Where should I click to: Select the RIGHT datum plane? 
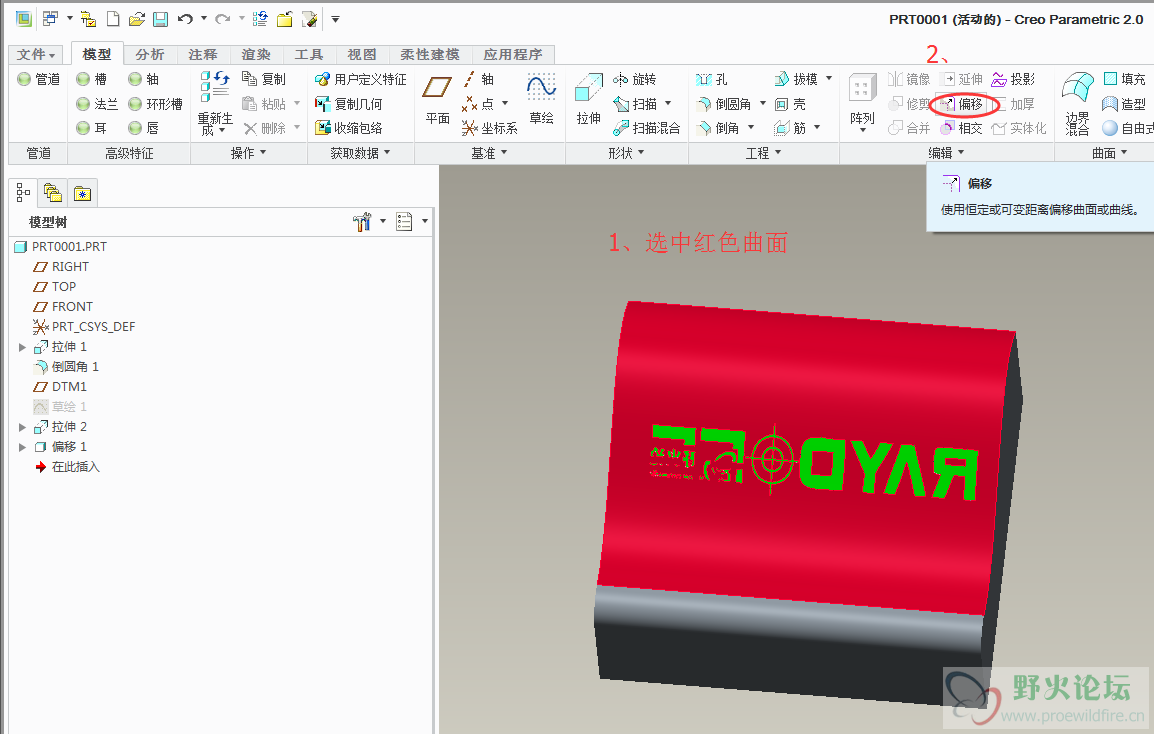(x=62, y=267)
